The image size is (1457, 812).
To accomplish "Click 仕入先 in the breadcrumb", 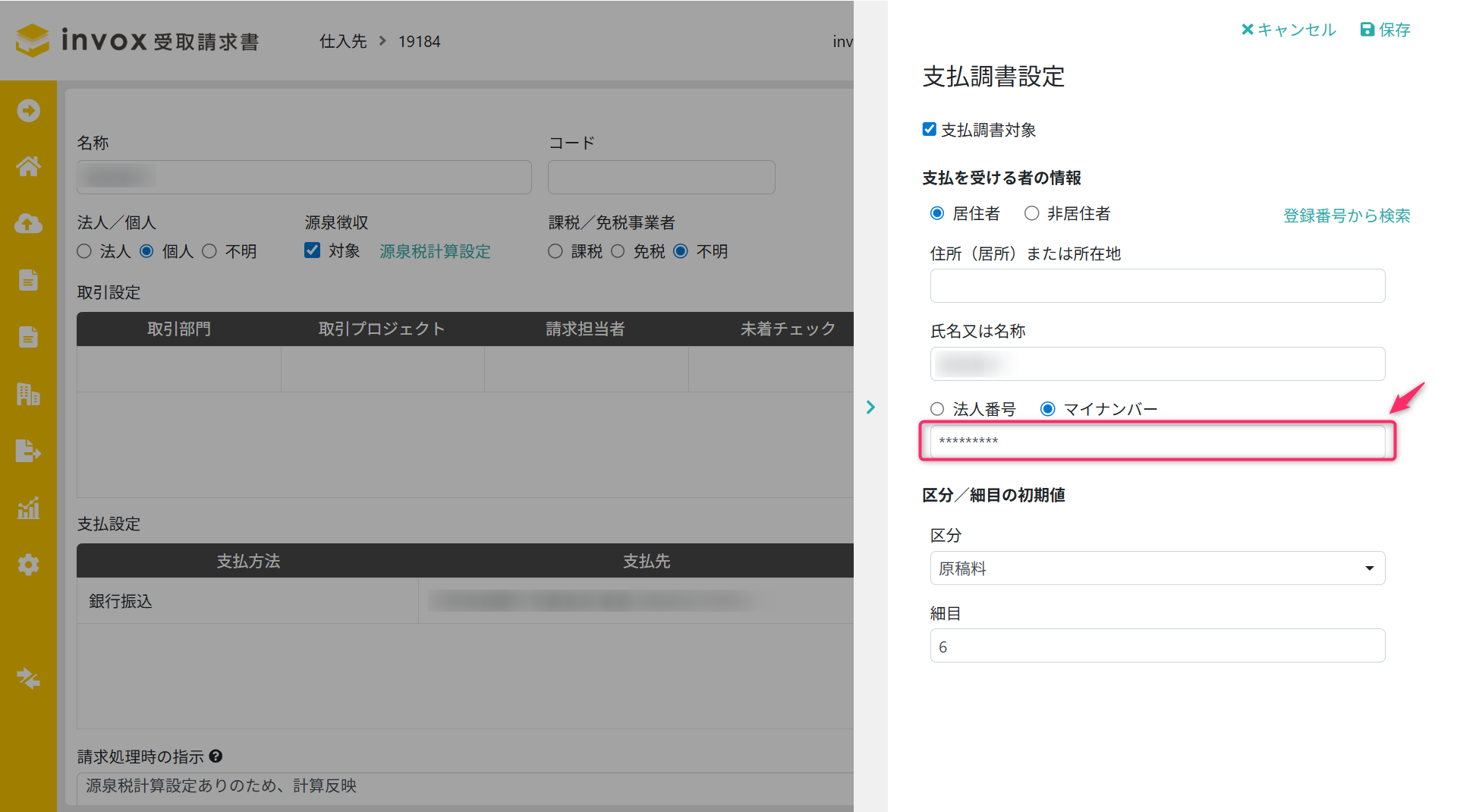I will pyautogui.click(x=343, y=42).
